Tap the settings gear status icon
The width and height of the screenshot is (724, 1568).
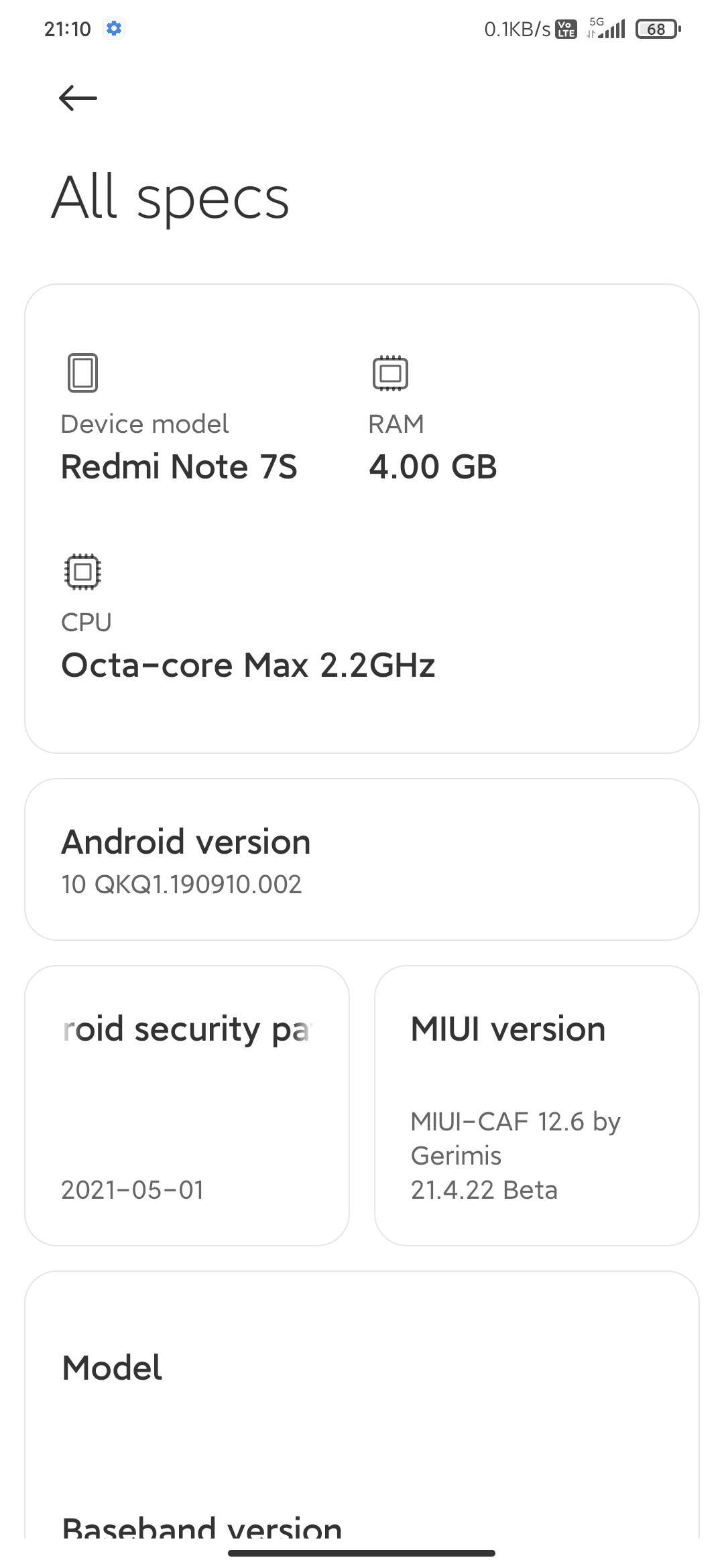(114, 29)
